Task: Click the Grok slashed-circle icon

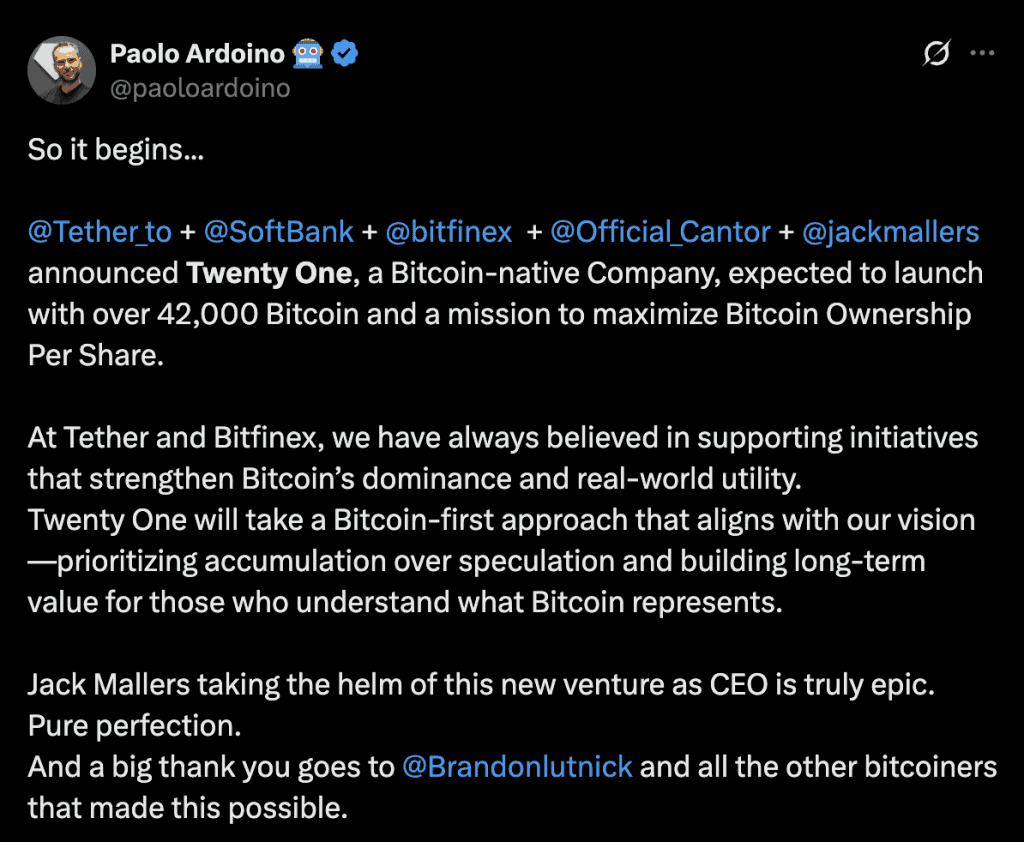Action: tap(936, 55)
